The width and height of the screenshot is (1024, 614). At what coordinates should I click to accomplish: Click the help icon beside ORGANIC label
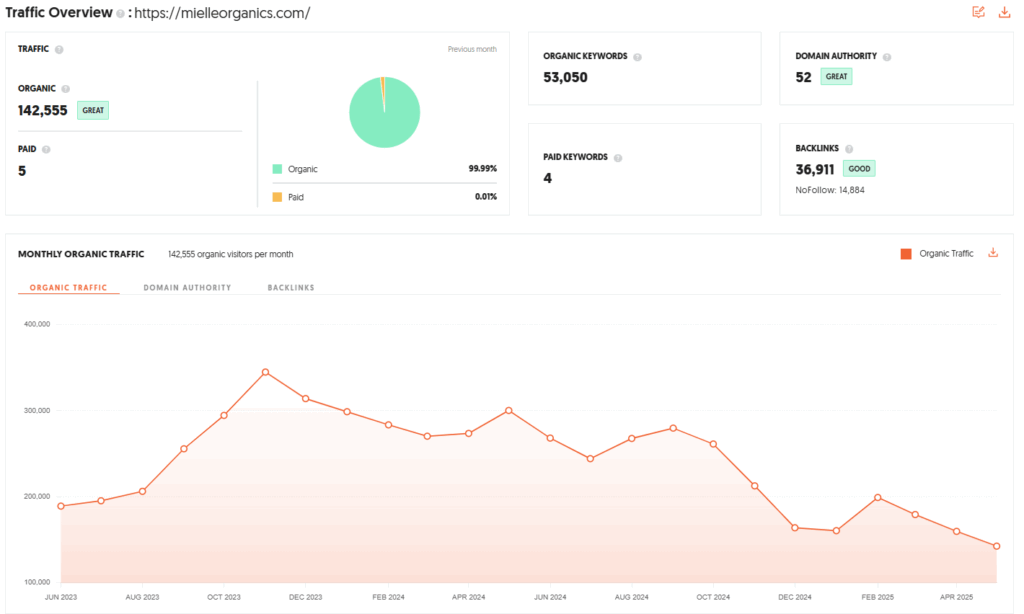pyautogui.click(x=65, y=89)
